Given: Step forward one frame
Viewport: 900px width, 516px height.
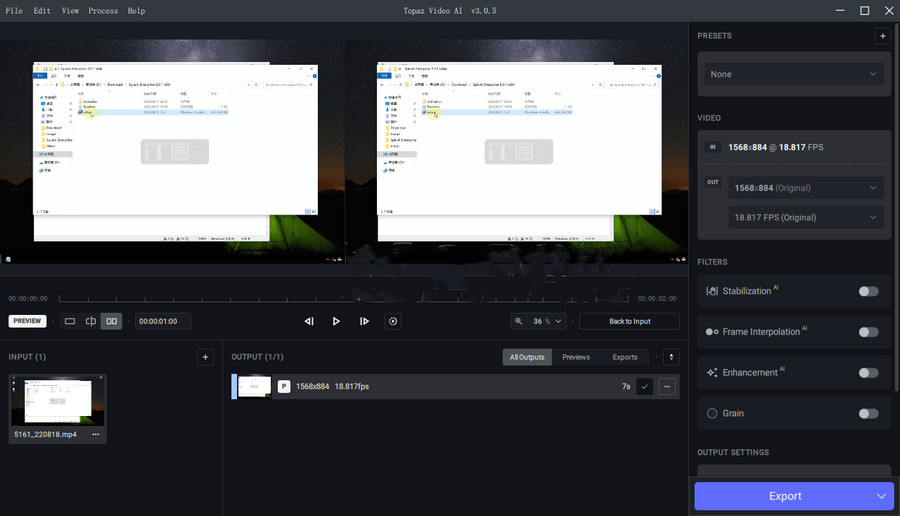Looking at the screenshot, I should pyautogui.click(x=364, y=321).
